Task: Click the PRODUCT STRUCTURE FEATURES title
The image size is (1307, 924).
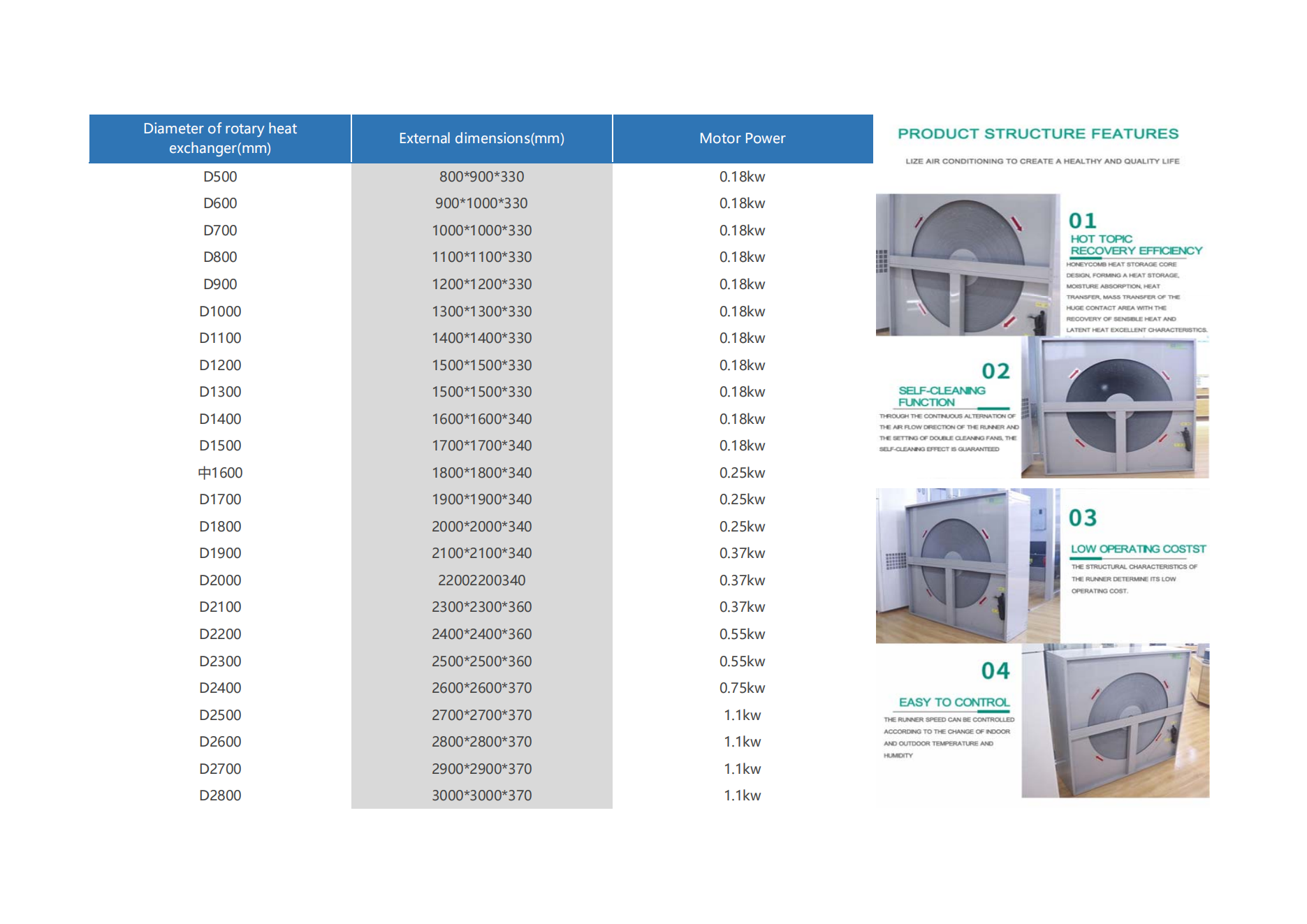Action: coord(1038,133)
